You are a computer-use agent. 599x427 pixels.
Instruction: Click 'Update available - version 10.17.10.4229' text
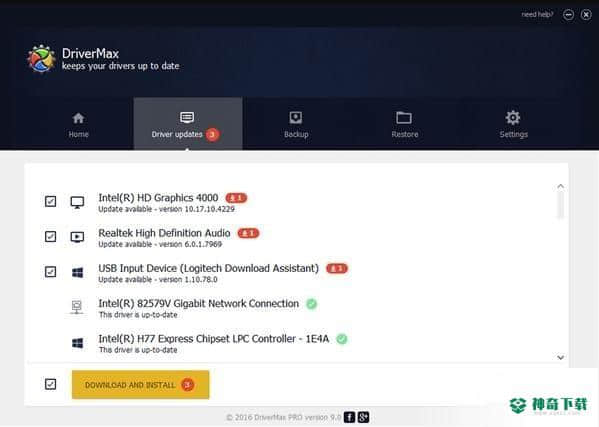167,209
